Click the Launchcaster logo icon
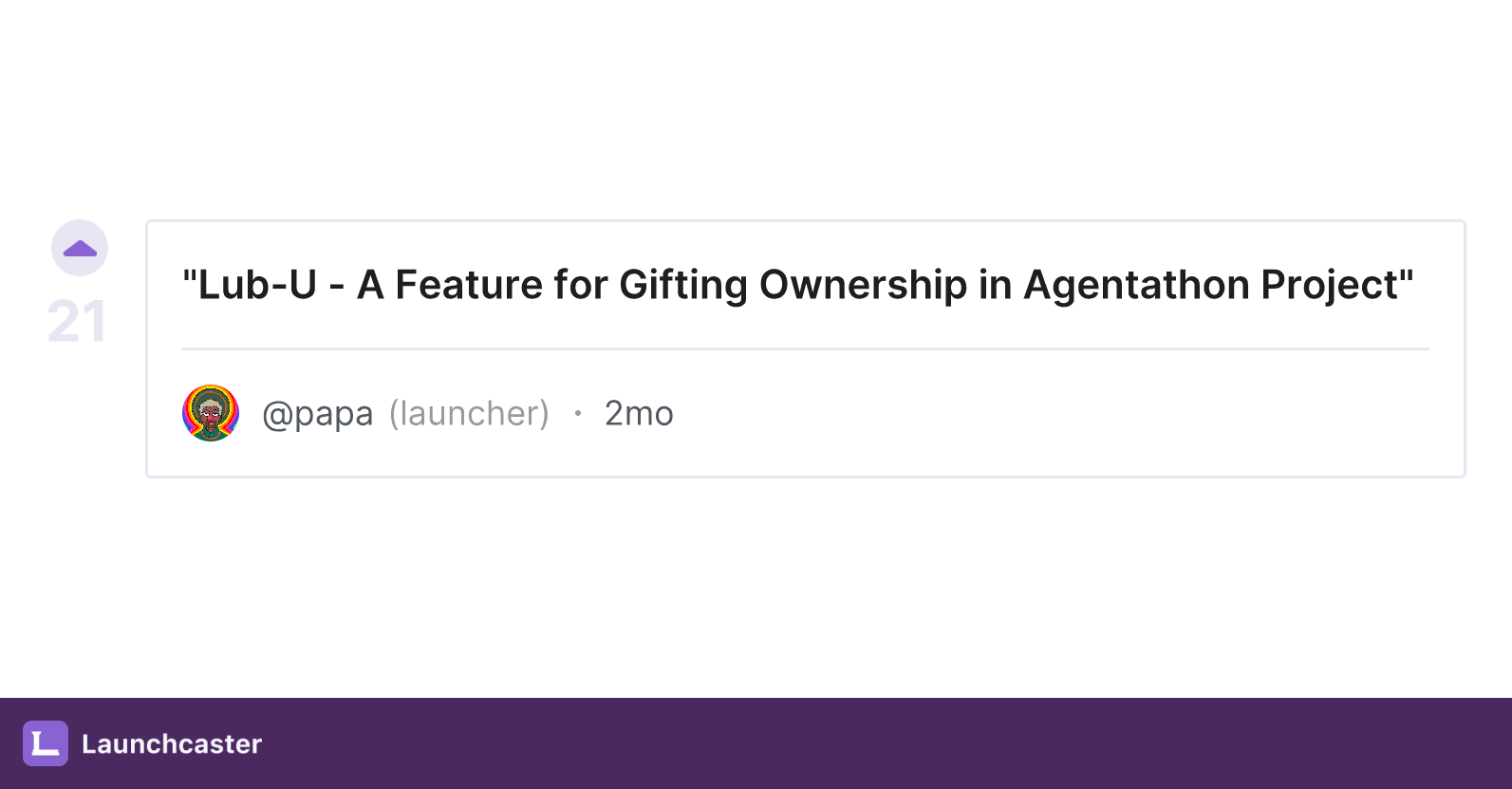Viewport: 1512px width, 789px height. pyautogui.click(x=46, y=743)
